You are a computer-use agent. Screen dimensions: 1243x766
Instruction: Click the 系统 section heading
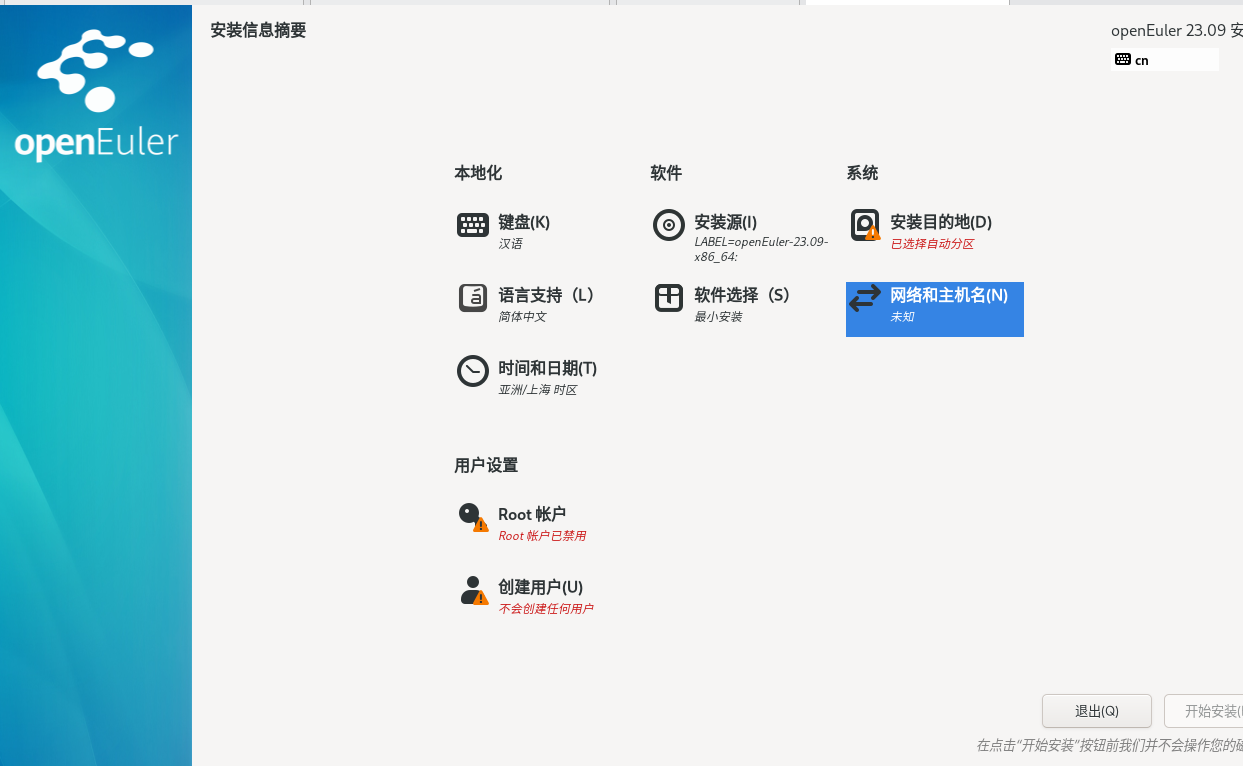pyautogui.click(x=862, y=173)
